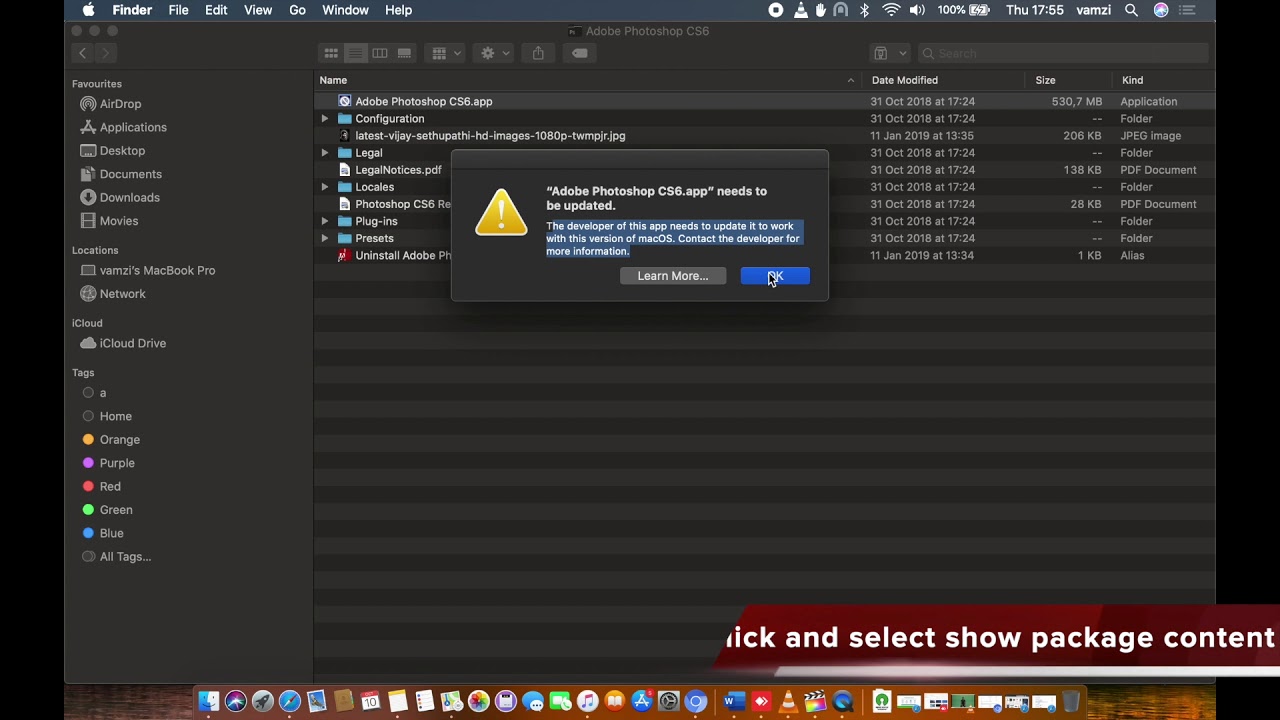The width and height of the screenshot is (1280, 720).
Task: Open Movies in the sidebar
Action: (x=118, y=221)
